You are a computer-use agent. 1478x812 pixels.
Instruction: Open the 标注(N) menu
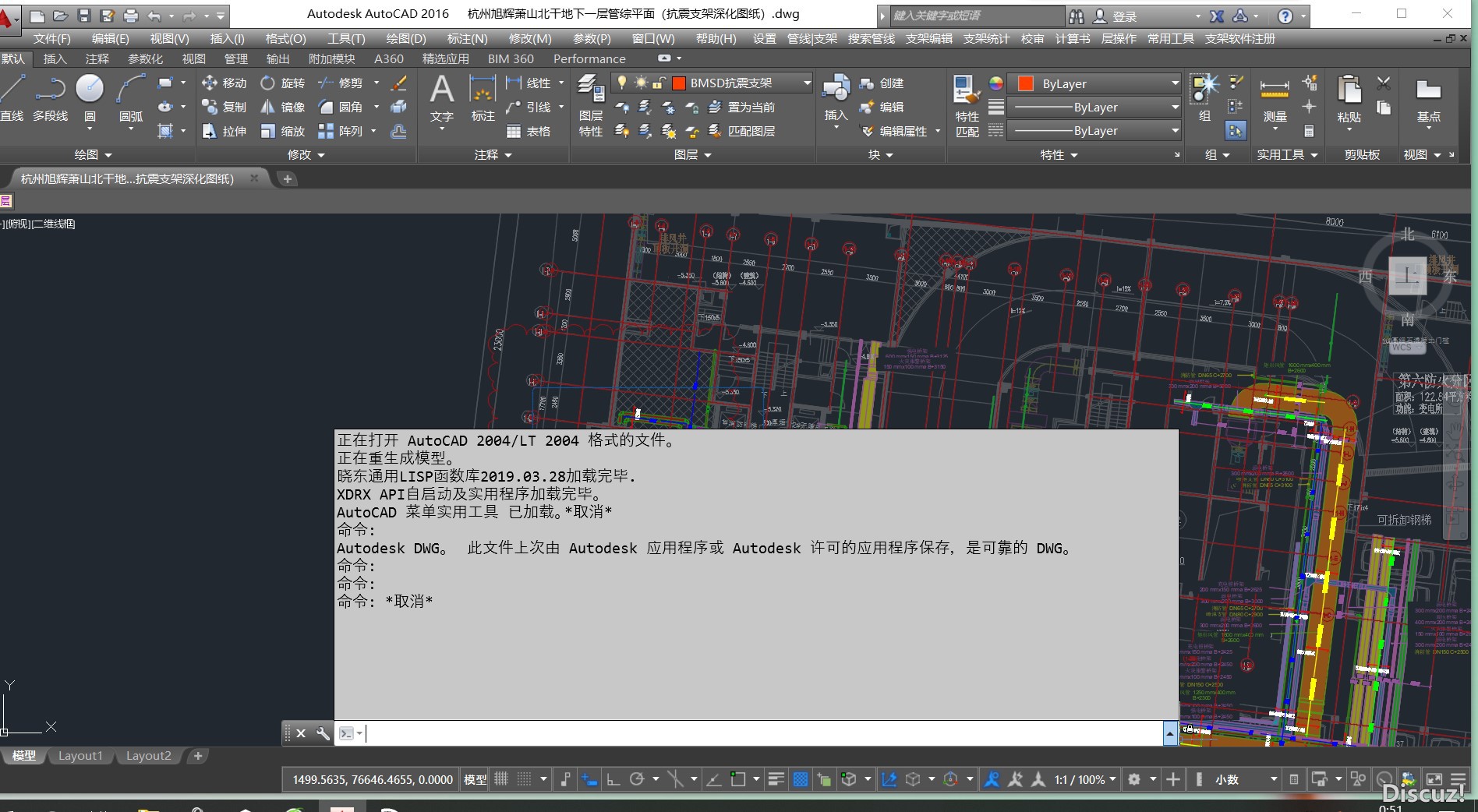tap(467, 38)
